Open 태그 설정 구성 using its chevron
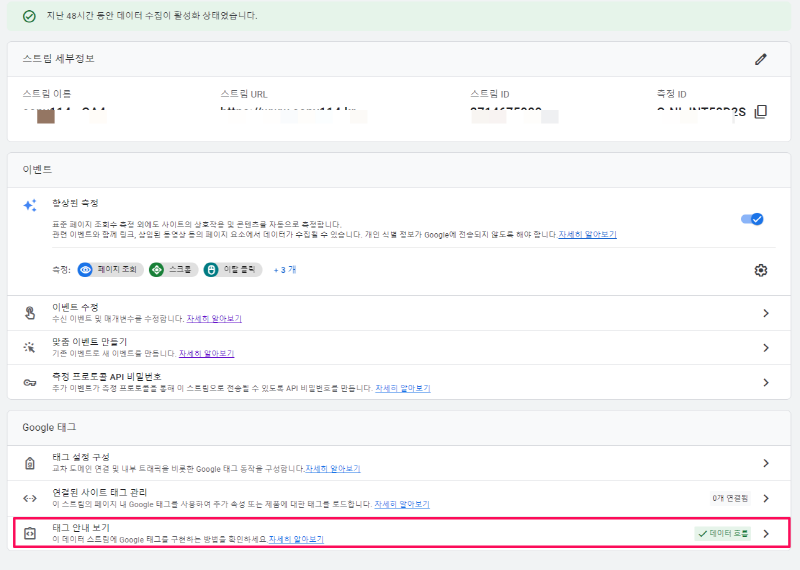This screenshot has height=570, width=800. click(766, 463)
